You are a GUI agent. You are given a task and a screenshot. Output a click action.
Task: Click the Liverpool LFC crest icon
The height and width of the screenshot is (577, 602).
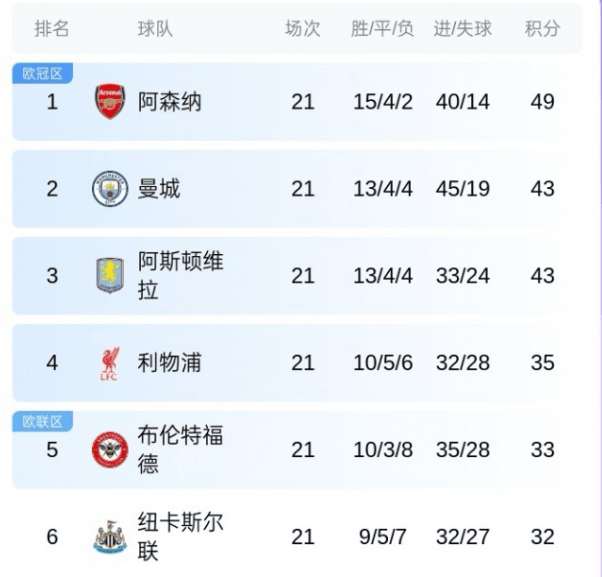click(x=110, y=363)
